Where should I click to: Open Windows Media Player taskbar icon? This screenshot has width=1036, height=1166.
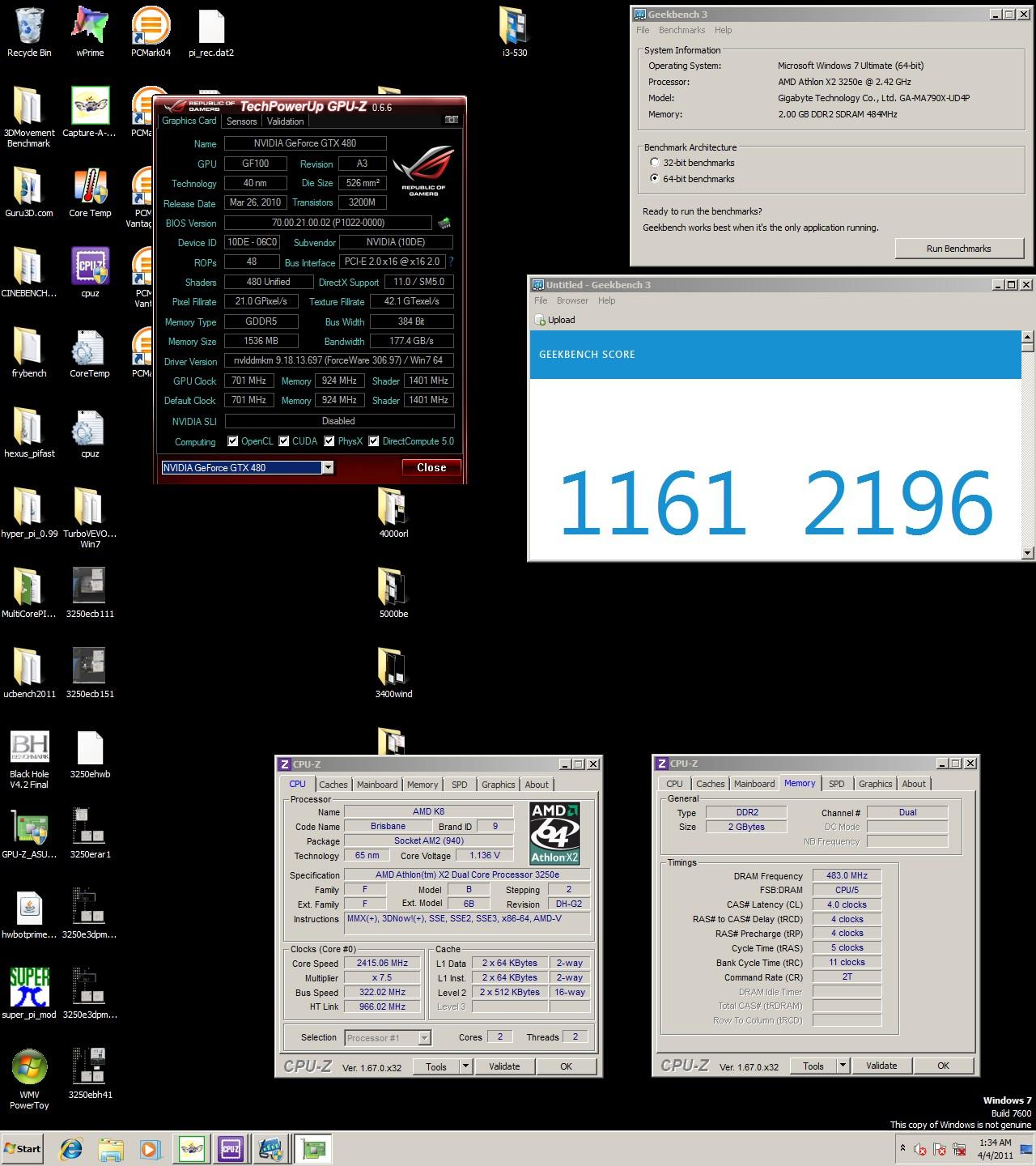click(150, 1148)
